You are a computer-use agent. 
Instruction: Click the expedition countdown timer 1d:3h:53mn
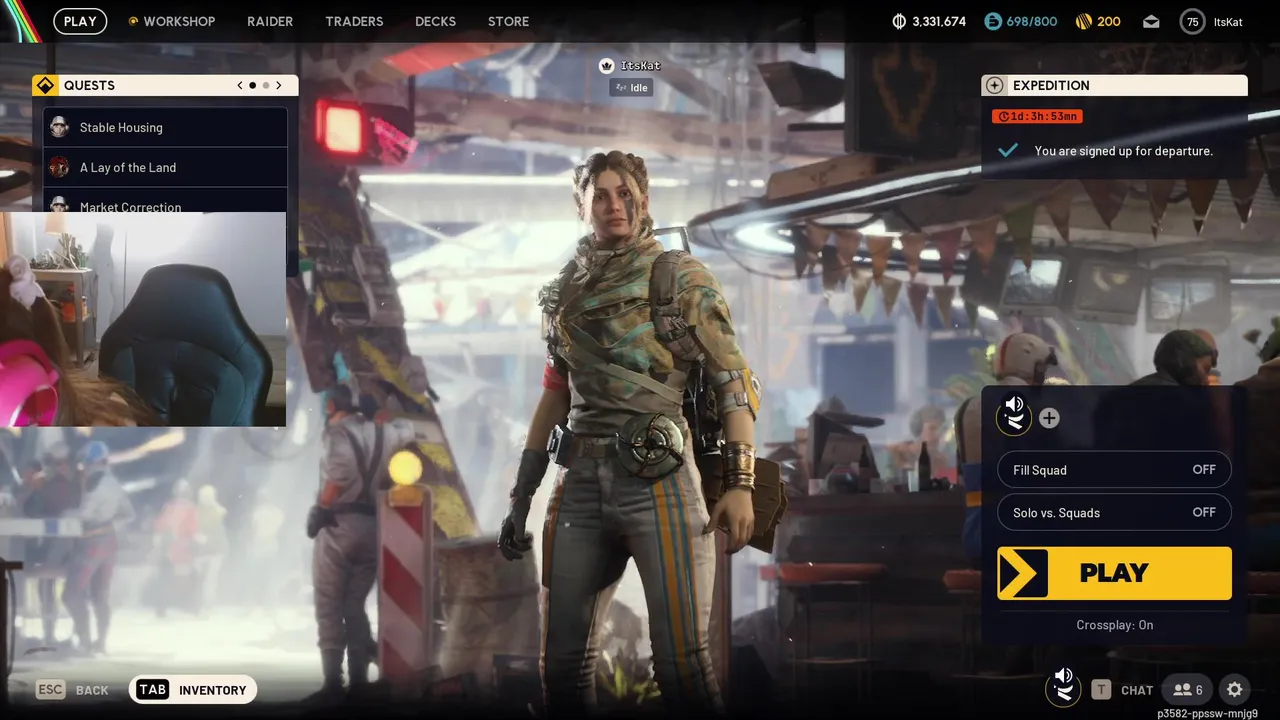[x=1037, y=116]
